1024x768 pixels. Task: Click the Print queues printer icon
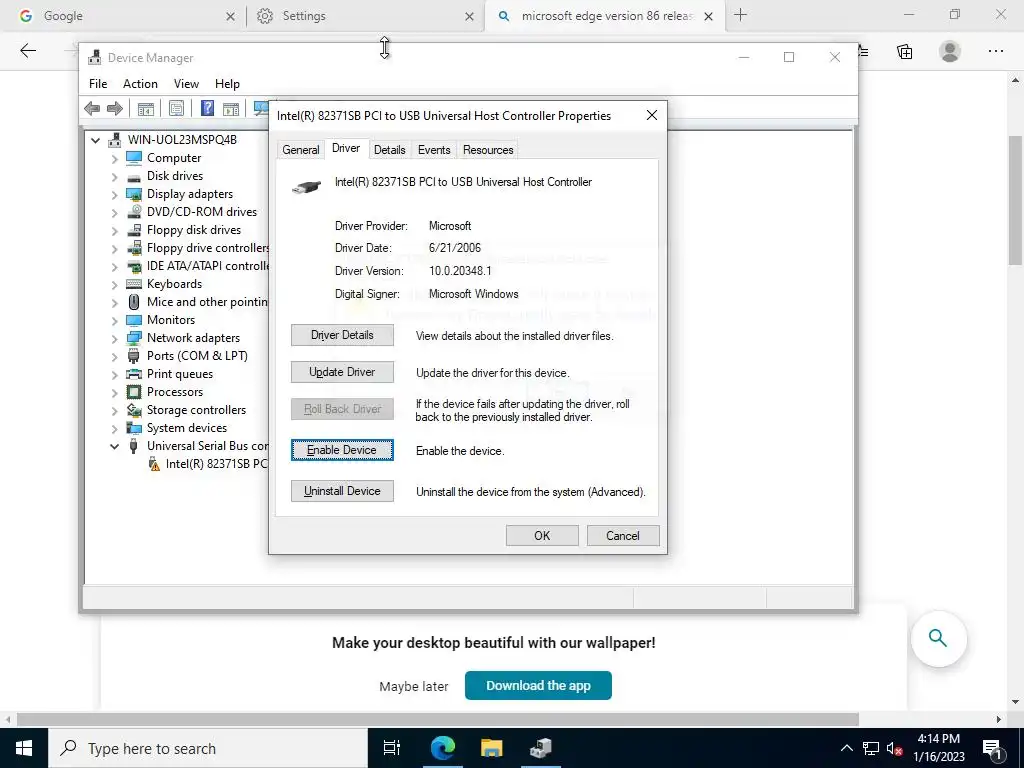[134, 374]
